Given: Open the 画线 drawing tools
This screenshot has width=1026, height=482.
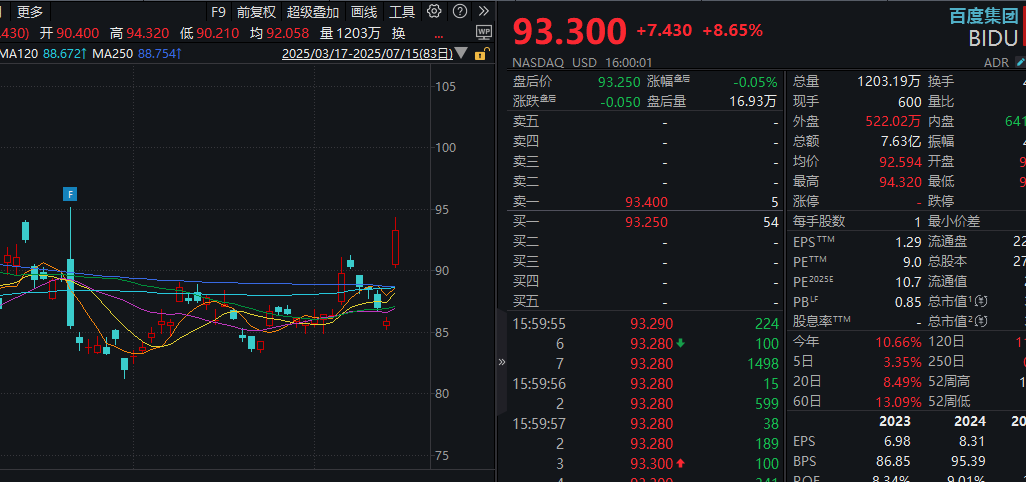Looking at the screenshot, I should pyautogui.click(x=364, y=11).
